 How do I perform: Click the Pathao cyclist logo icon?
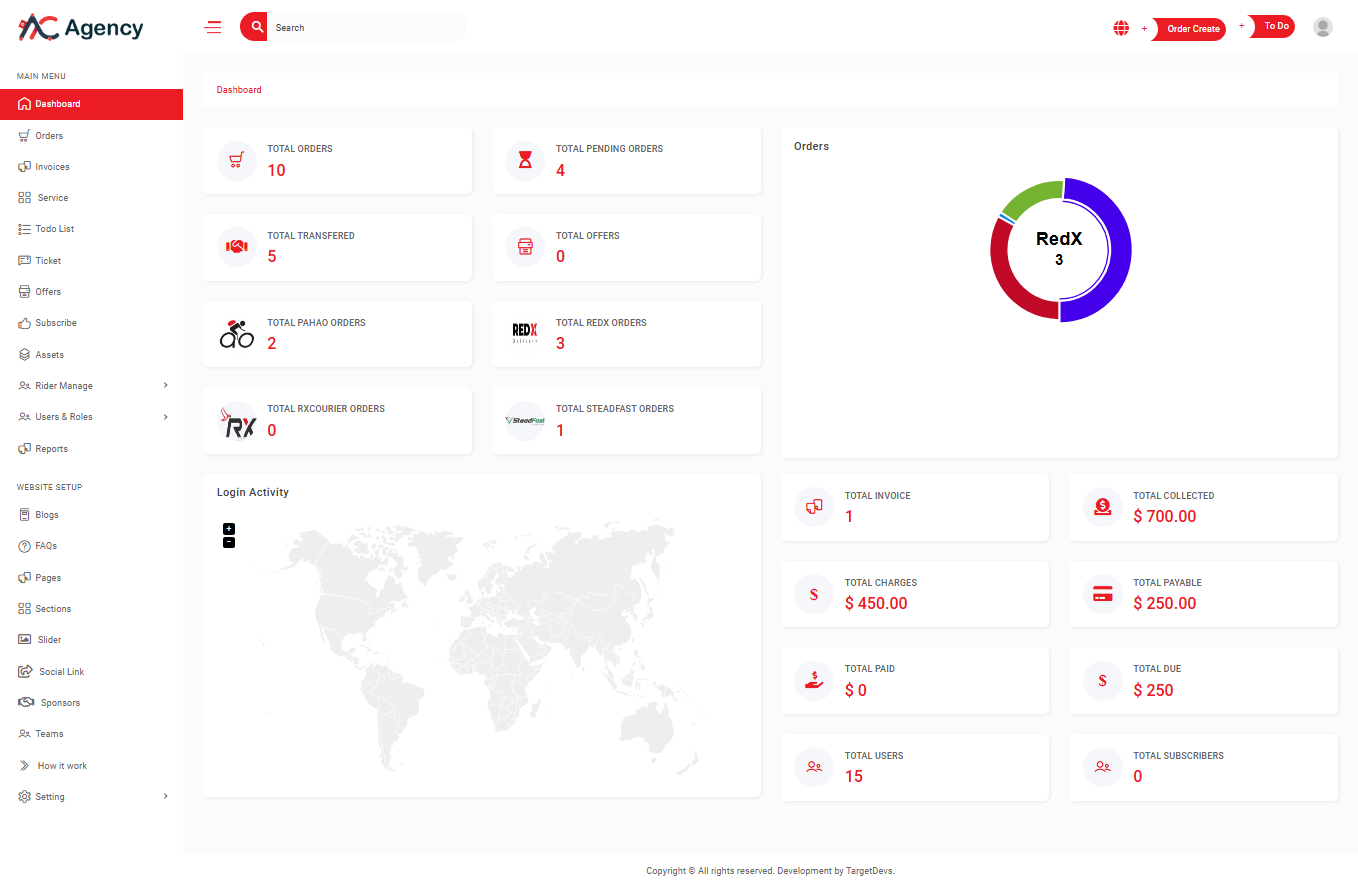[x=237, y=333]
